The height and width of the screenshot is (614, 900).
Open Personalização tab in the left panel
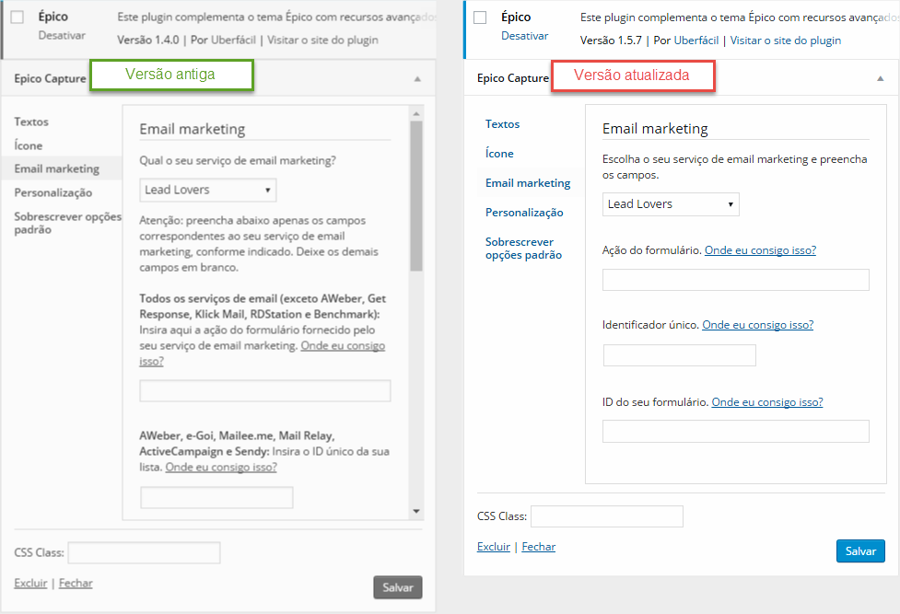point(53,192)
